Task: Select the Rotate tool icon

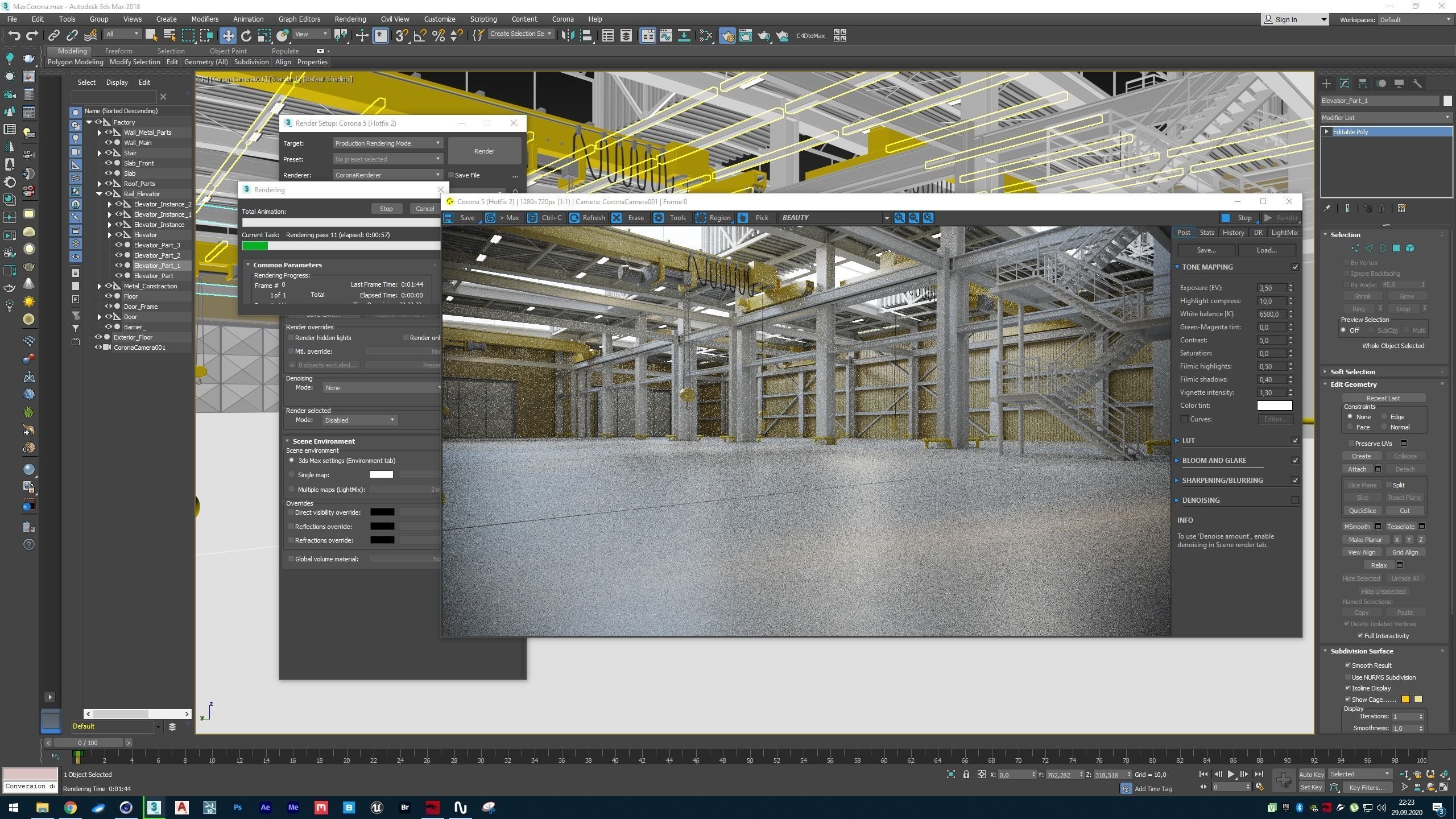Action: [x=246, y=35]
